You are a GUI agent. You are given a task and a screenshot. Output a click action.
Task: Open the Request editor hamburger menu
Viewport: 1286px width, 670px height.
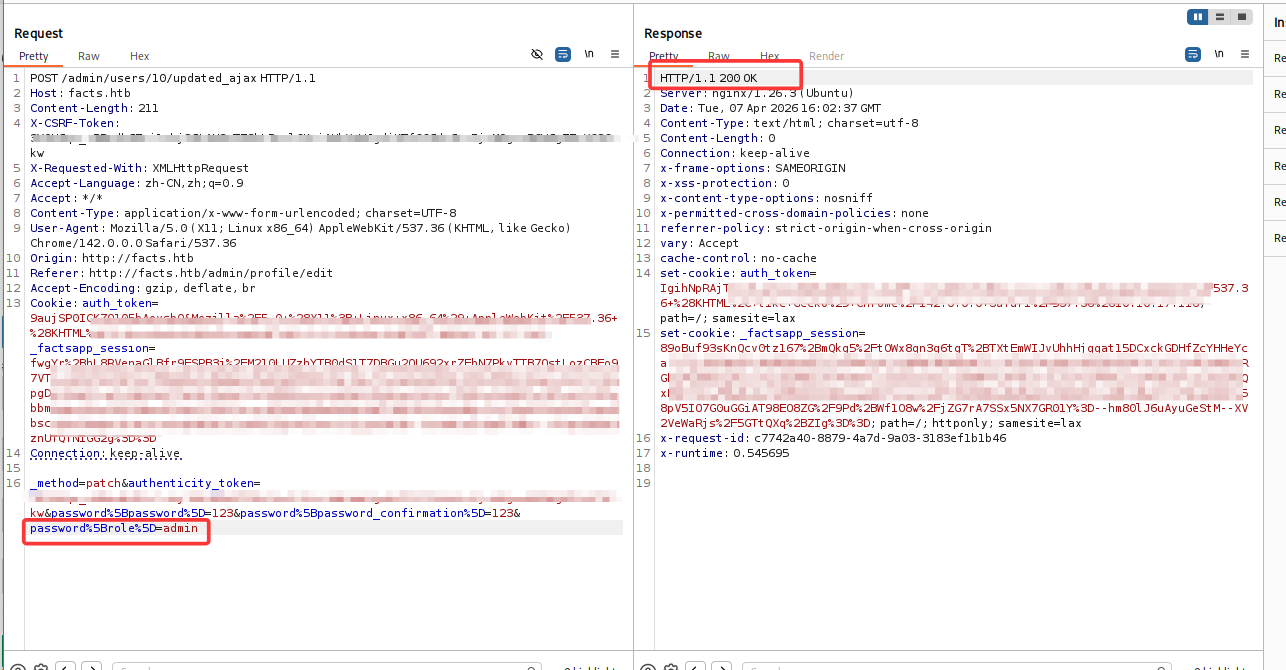(x=615, y=54)
